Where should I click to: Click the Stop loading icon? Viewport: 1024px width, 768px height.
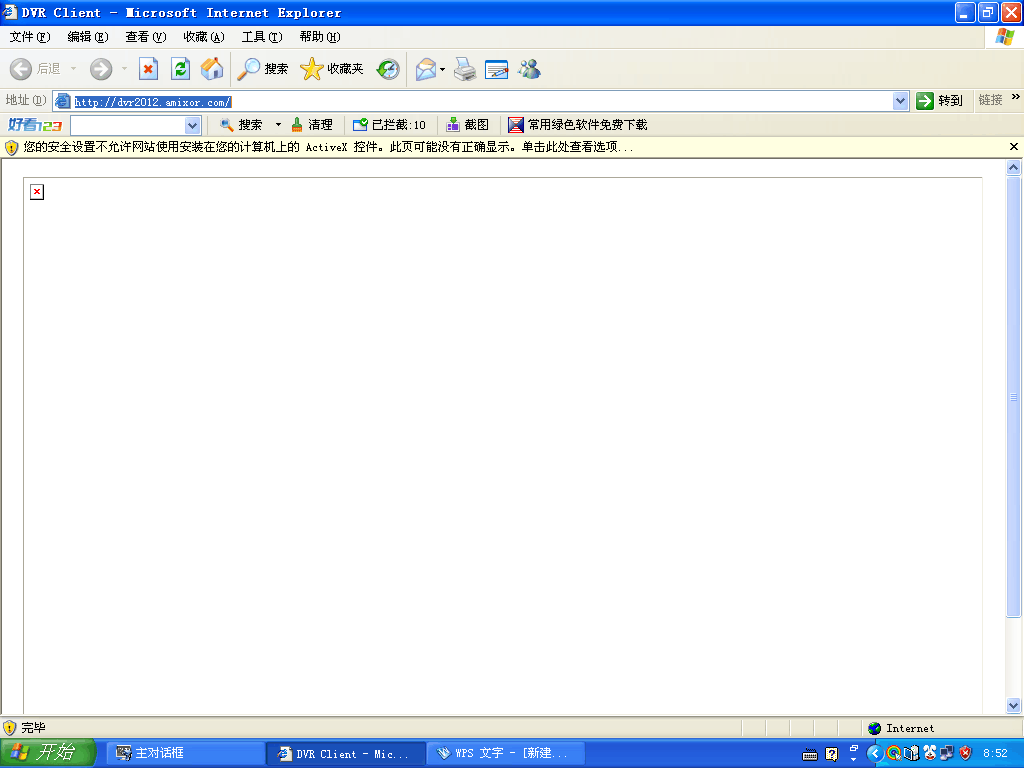pos(148,69)
